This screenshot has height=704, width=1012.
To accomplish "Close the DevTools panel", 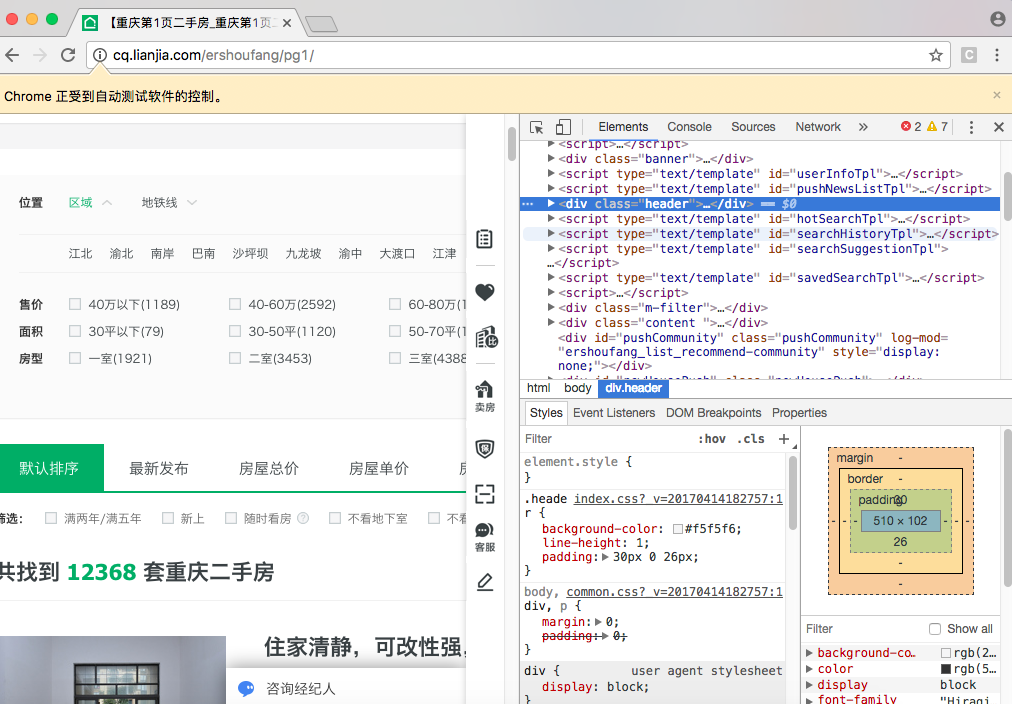I will coord(998,127).
